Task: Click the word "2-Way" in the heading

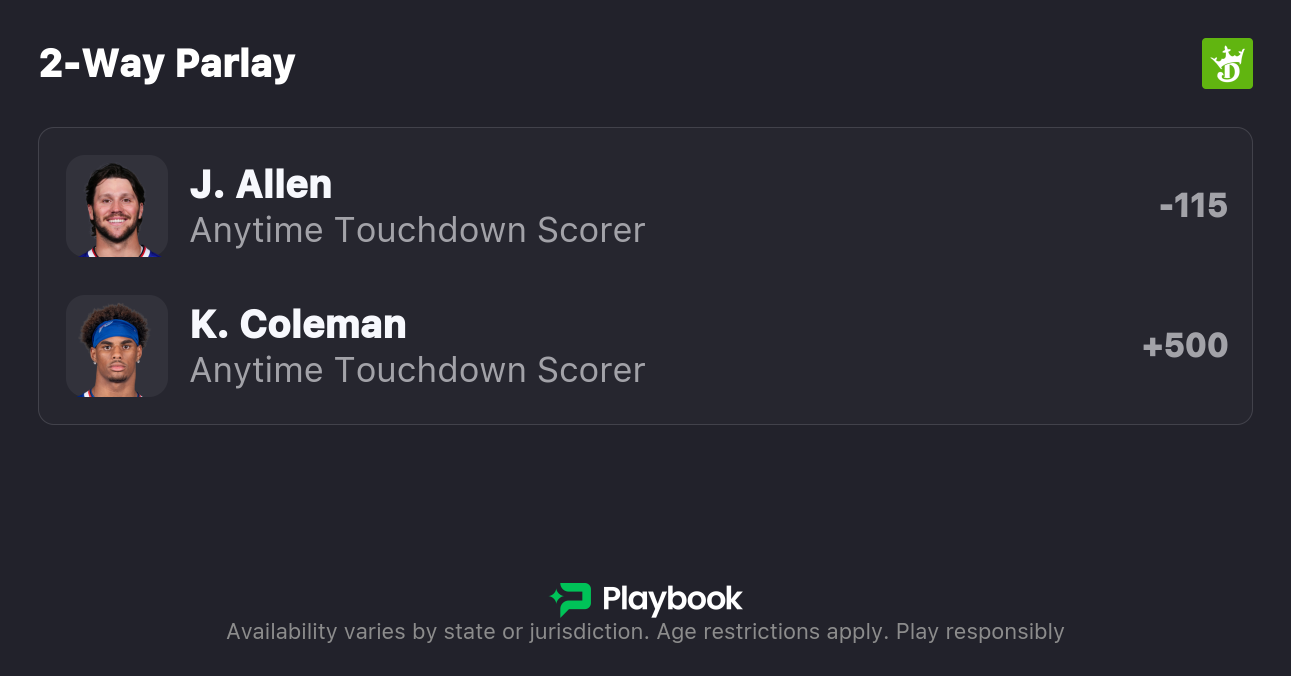Action: click(102, 64)
